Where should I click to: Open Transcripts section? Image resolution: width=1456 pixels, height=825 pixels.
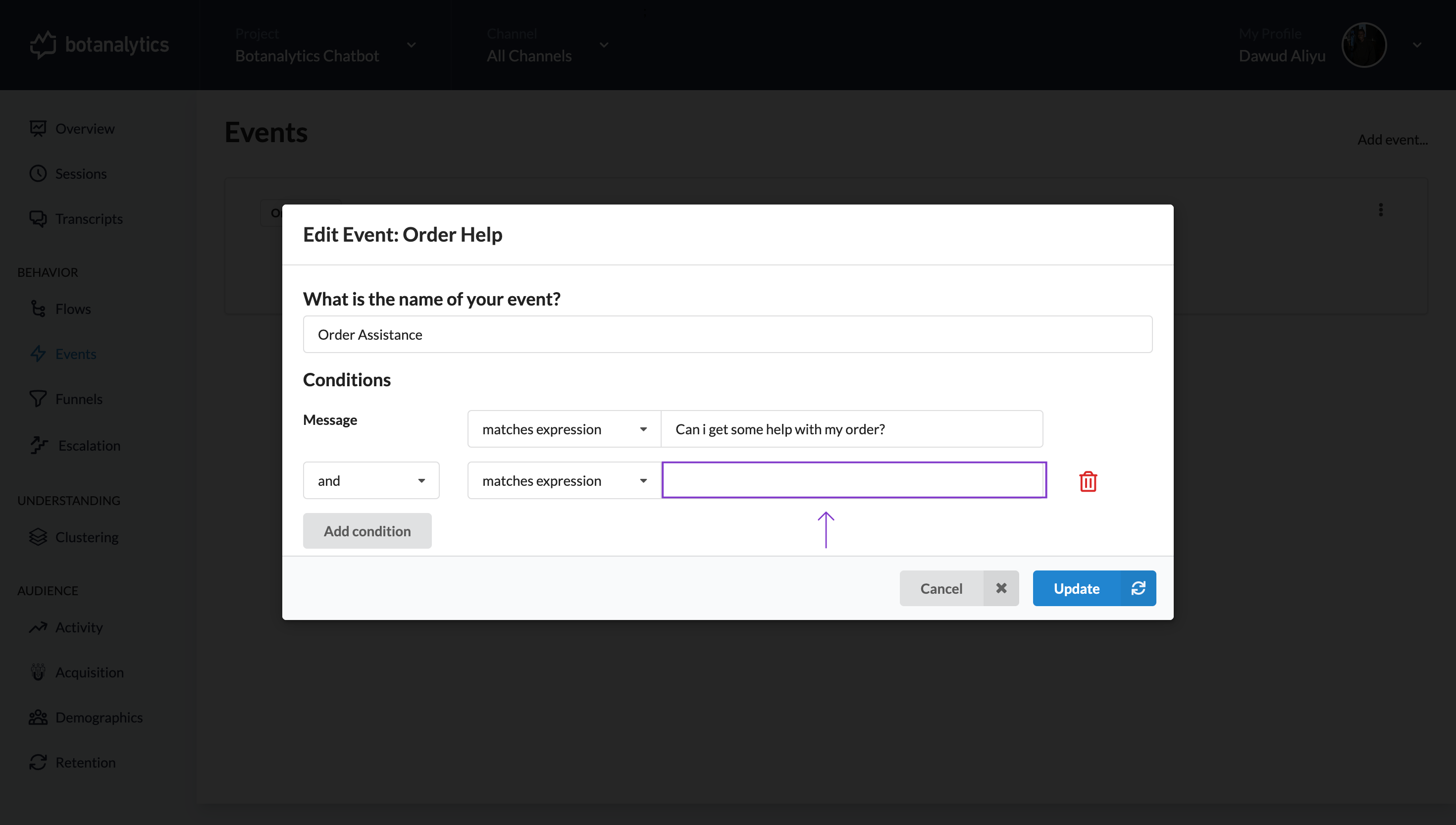pos(89,218)
